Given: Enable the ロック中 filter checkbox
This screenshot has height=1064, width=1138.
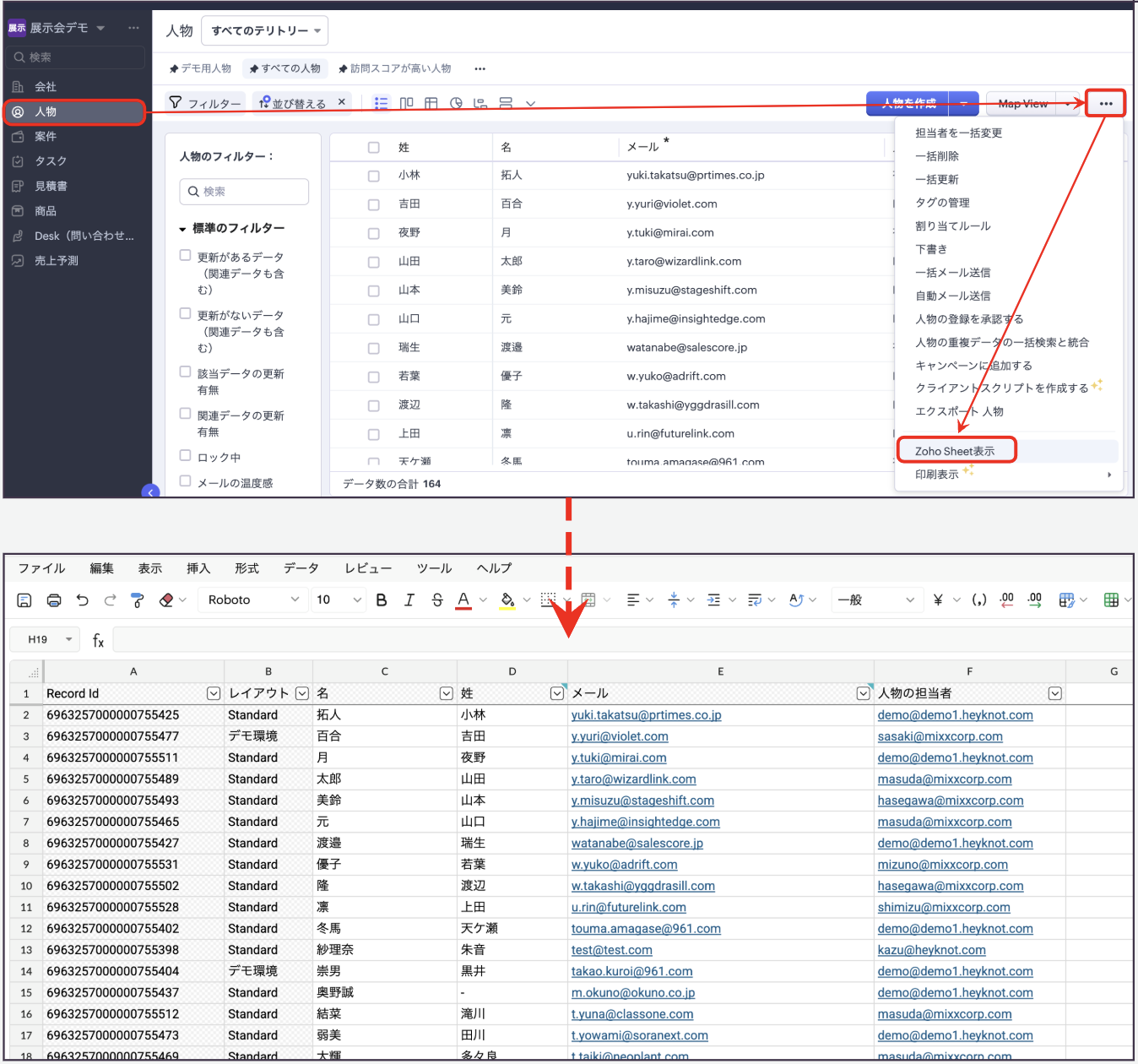Looking at the screenshot, I should [x=186, y=456].
